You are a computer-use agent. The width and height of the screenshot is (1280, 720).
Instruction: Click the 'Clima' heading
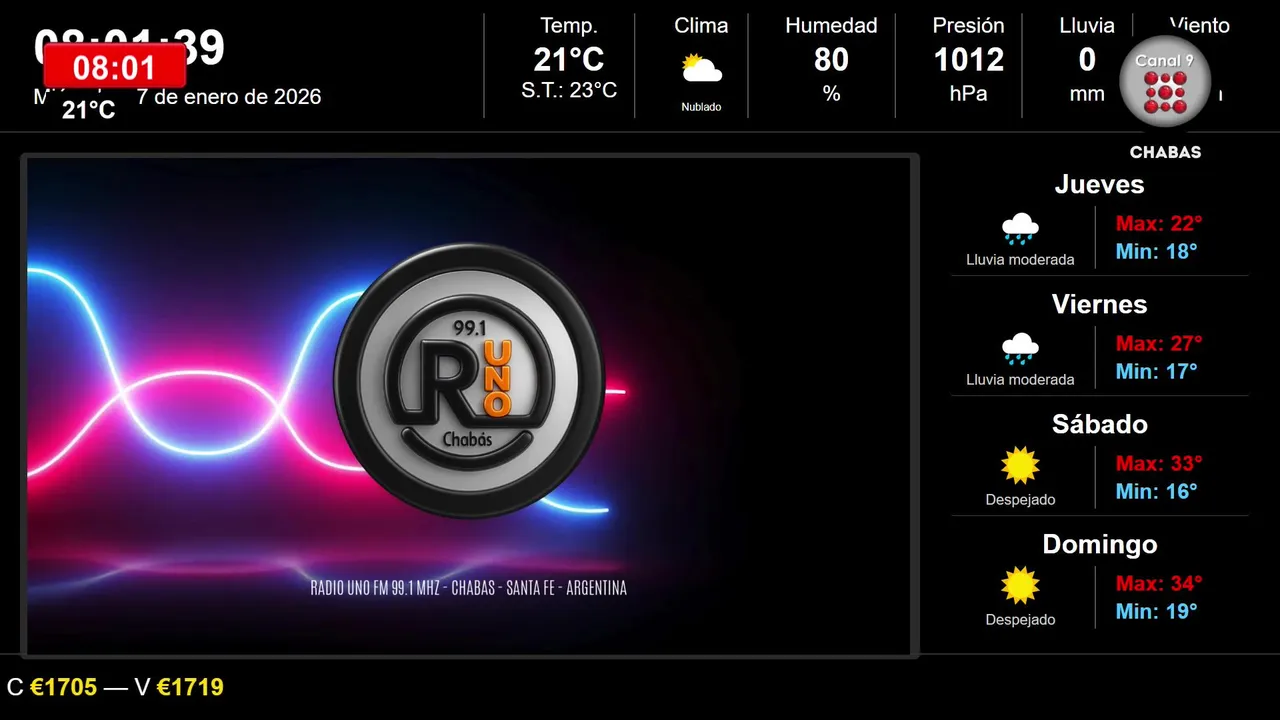[701, 26]
